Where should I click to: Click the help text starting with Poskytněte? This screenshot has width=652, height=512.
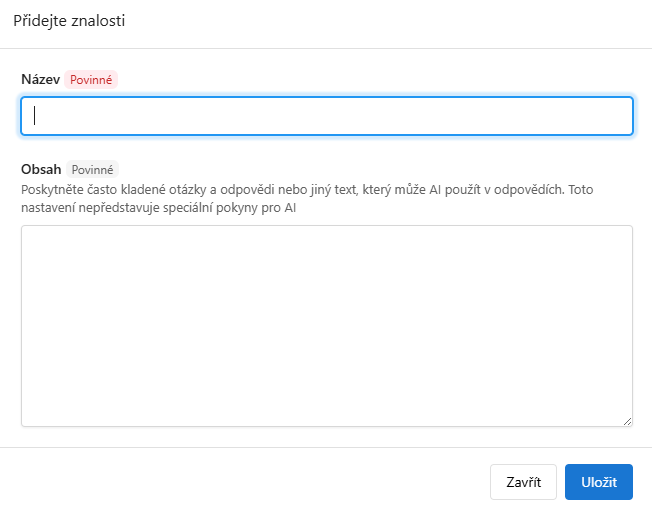307,198
